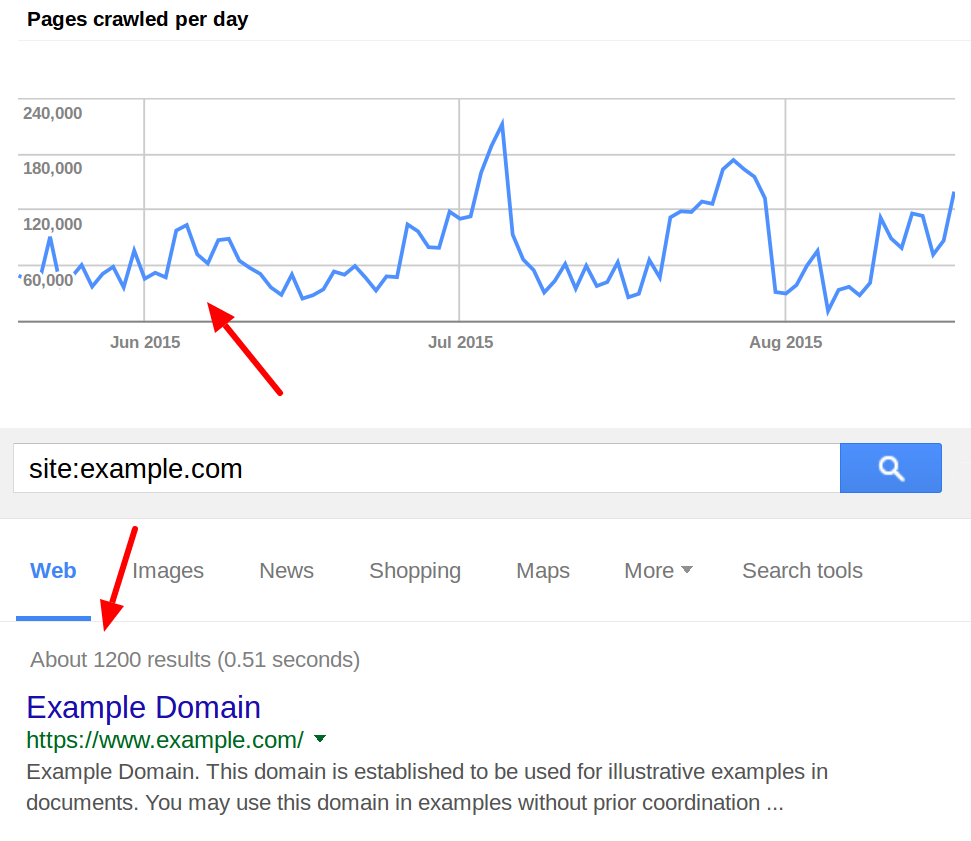
Task: Open the green arrow beside example.com URL
Action: (320, 740)
